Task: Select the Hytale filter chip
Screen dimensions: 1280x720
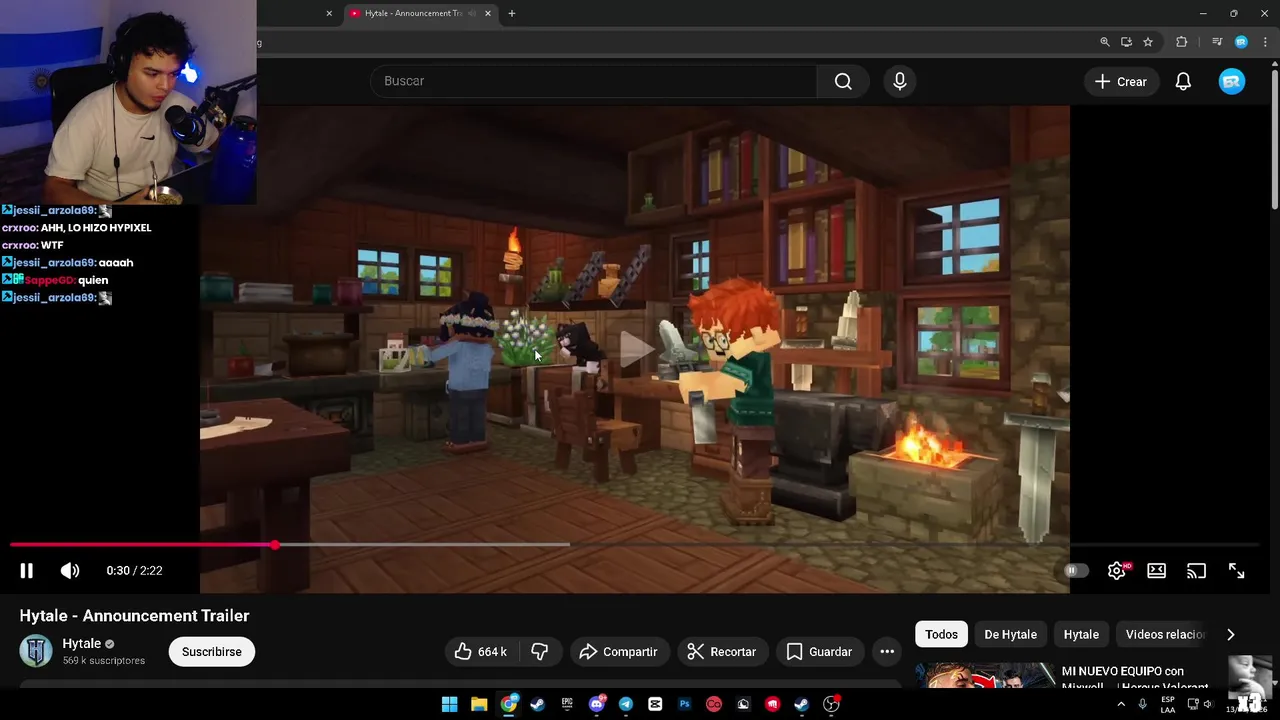Action: pos(1081,634)
